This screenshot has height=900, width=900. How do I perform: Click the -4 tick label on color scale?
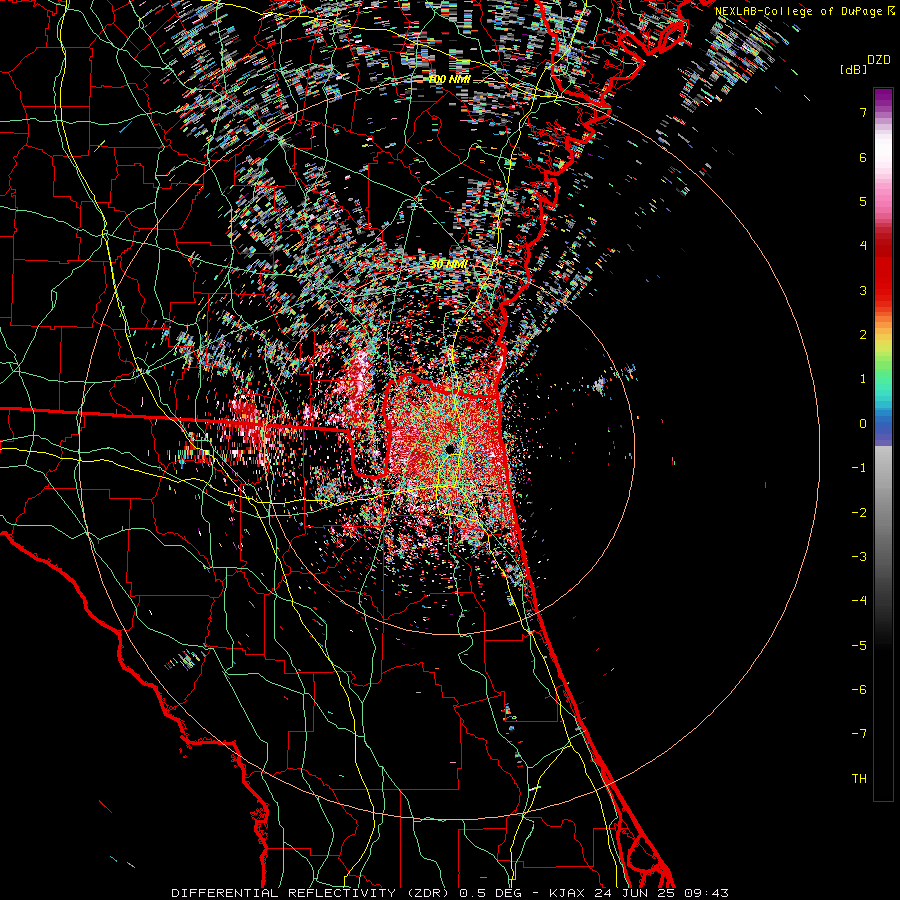coord(859,601)
